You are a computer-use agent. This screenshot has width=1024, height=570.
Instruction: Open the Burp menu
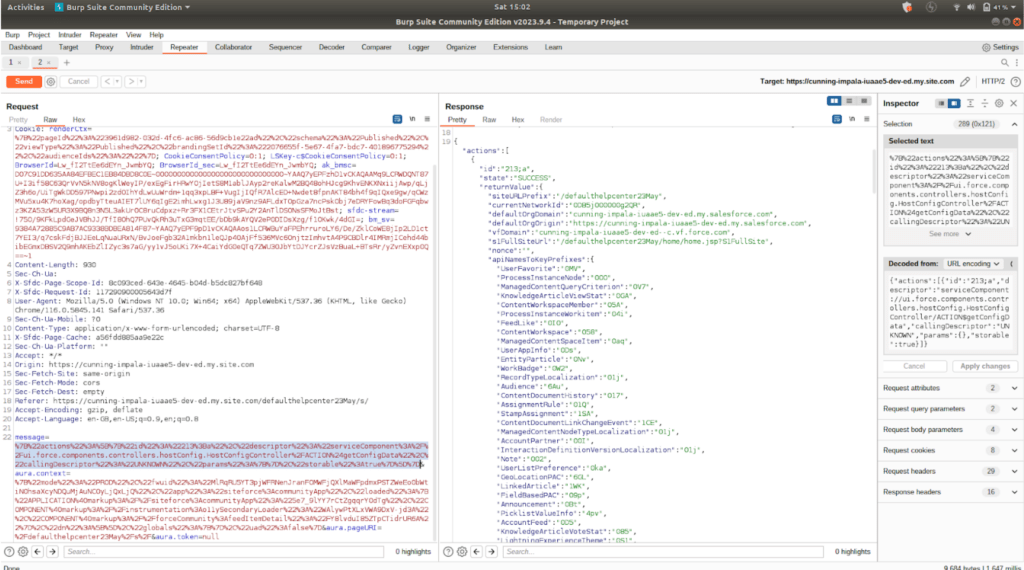pos(12,35)
